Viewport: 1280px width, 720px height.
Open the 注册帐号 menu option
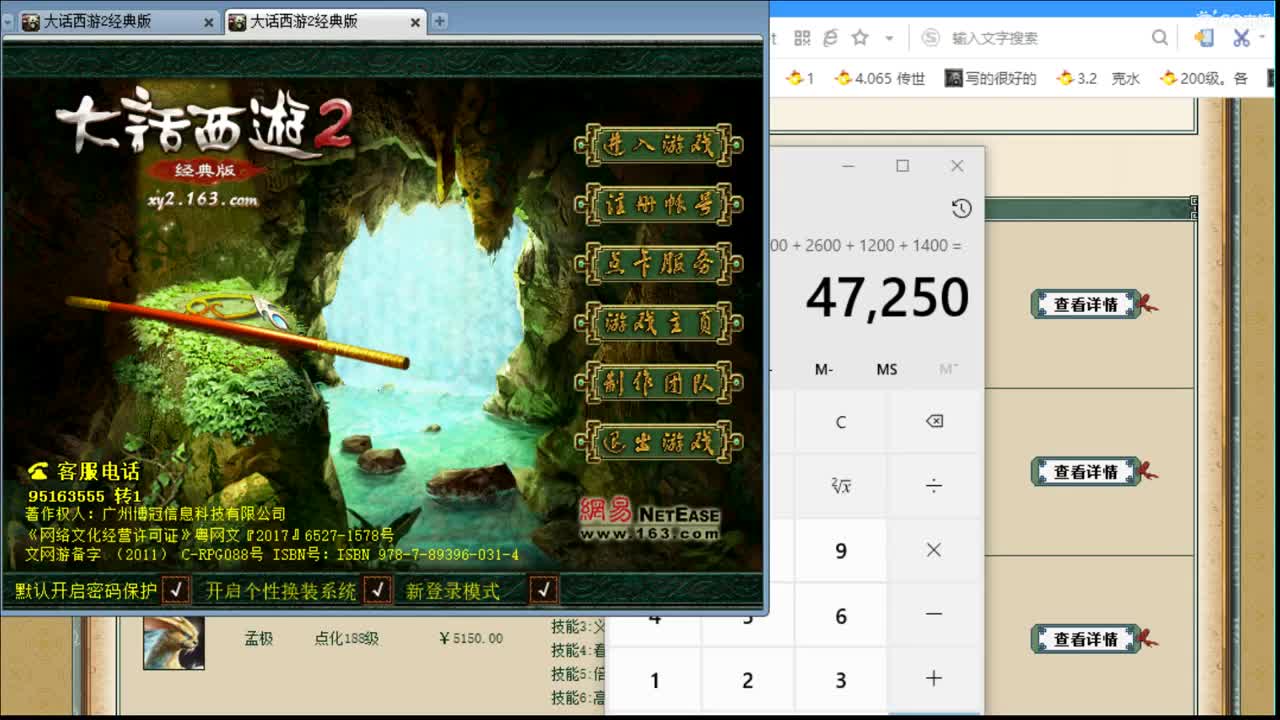(659, 205)
